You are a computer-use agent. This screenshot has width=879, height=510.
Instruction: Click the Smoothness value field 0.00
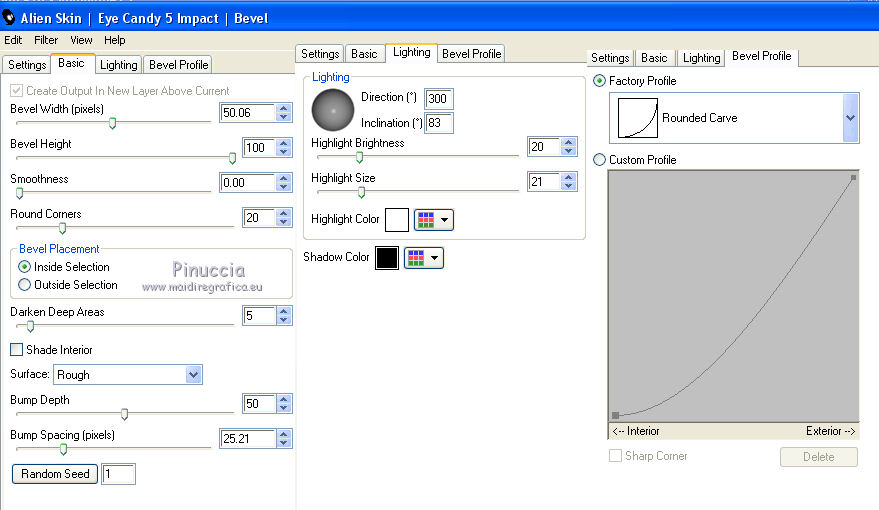[248, 183]
